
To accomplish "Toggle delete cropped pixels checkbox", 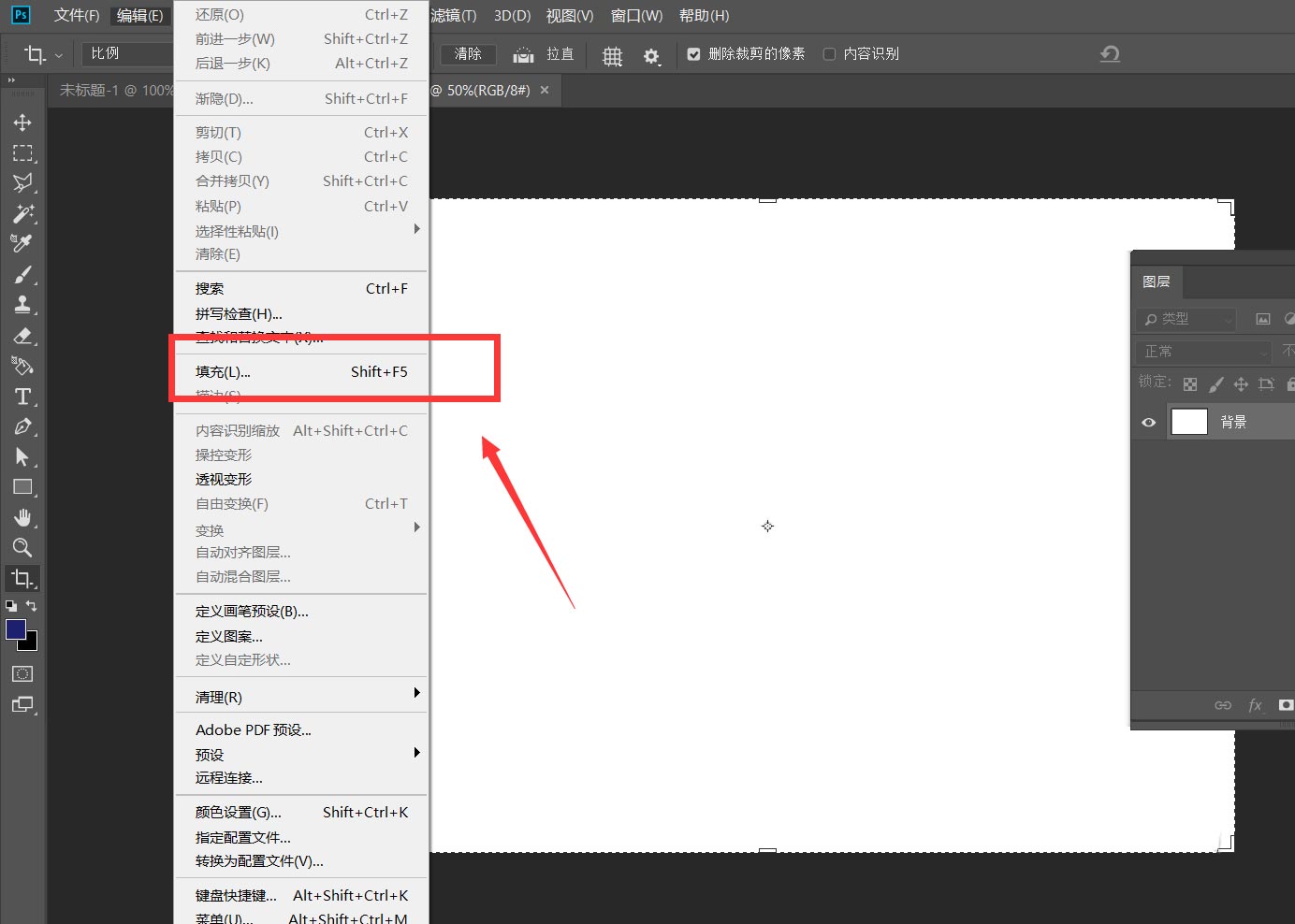I will coord(693,54).
